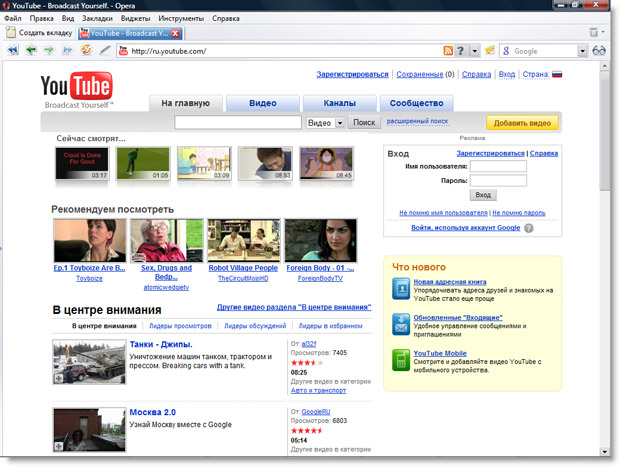
Task: Click the rewind button in Opera toolbar
Action: [13, 50]
